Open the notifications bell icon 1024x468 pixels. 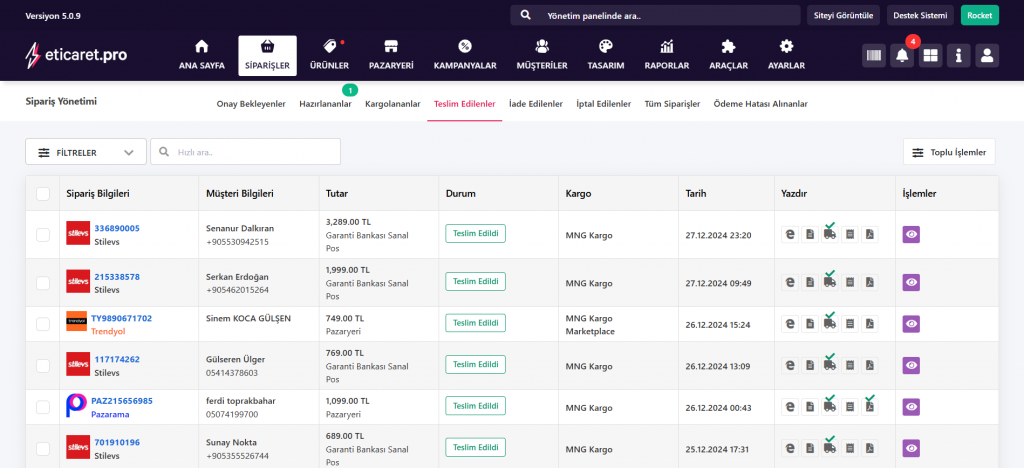tap(902, 56)
